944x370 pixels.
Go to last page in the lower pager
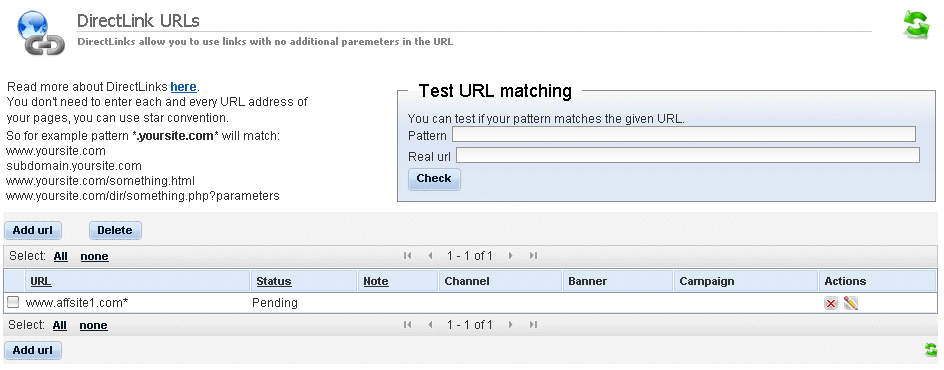533,325
